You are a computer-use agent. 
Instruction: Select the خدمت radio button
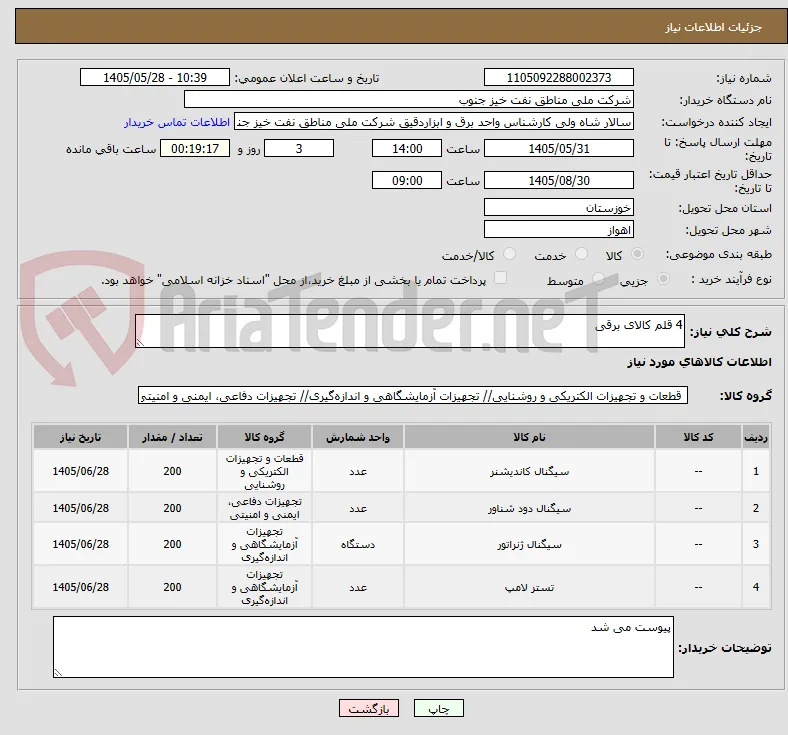coord(581,254)
